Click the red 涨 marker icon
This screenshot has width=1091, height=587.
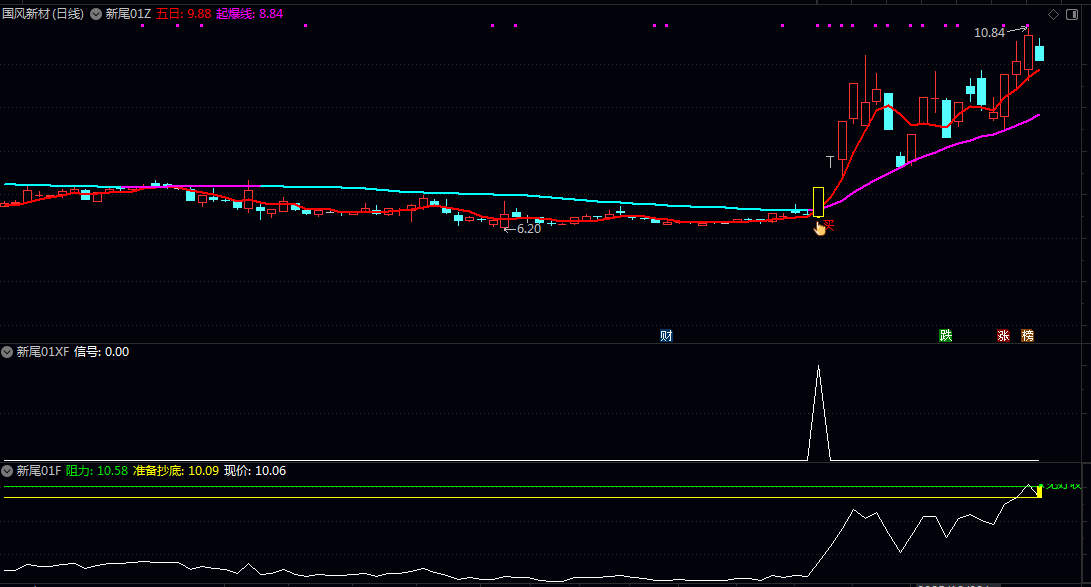tap(1003, 335)
